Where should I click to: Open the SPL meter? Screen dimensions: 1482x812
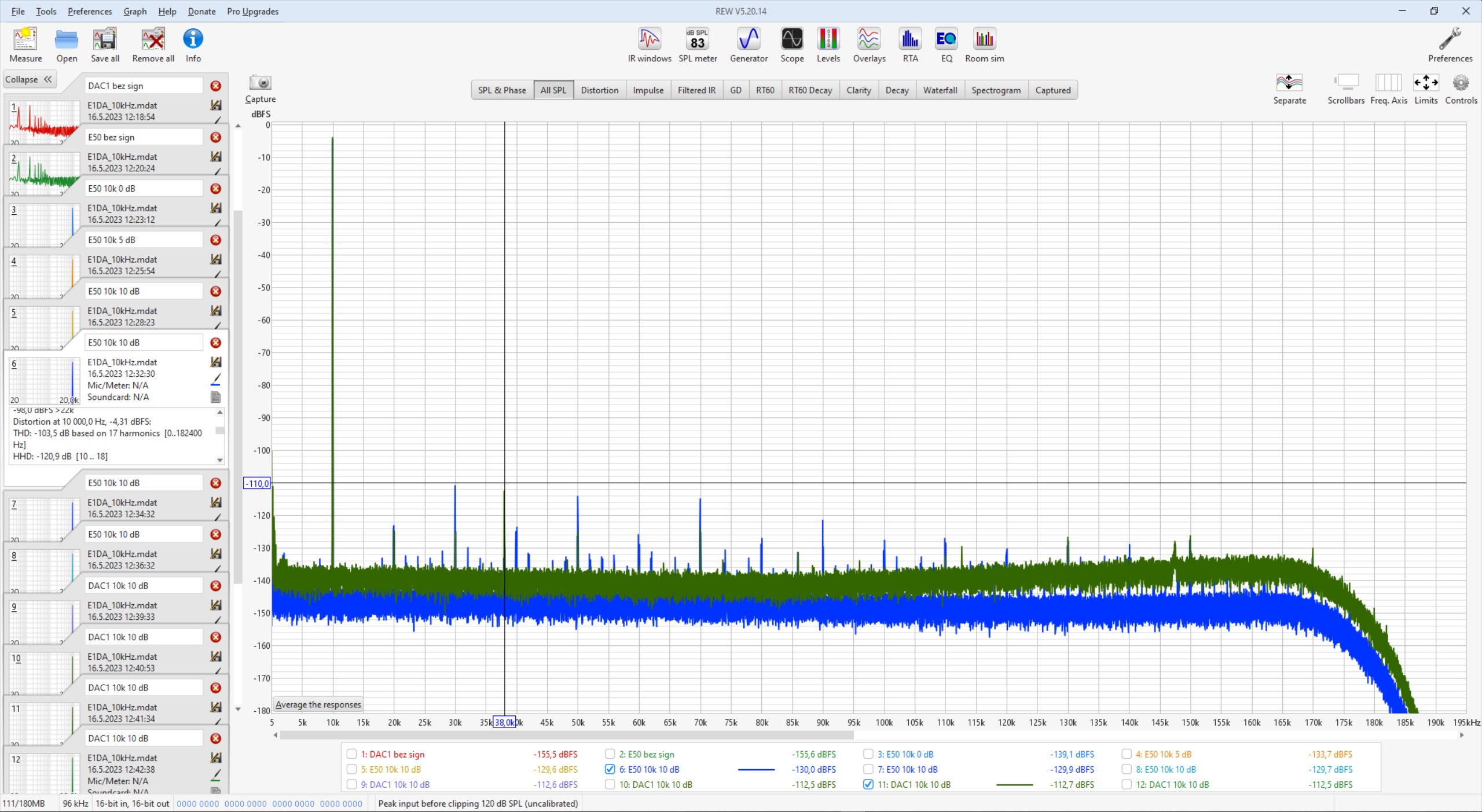(698, 45)
